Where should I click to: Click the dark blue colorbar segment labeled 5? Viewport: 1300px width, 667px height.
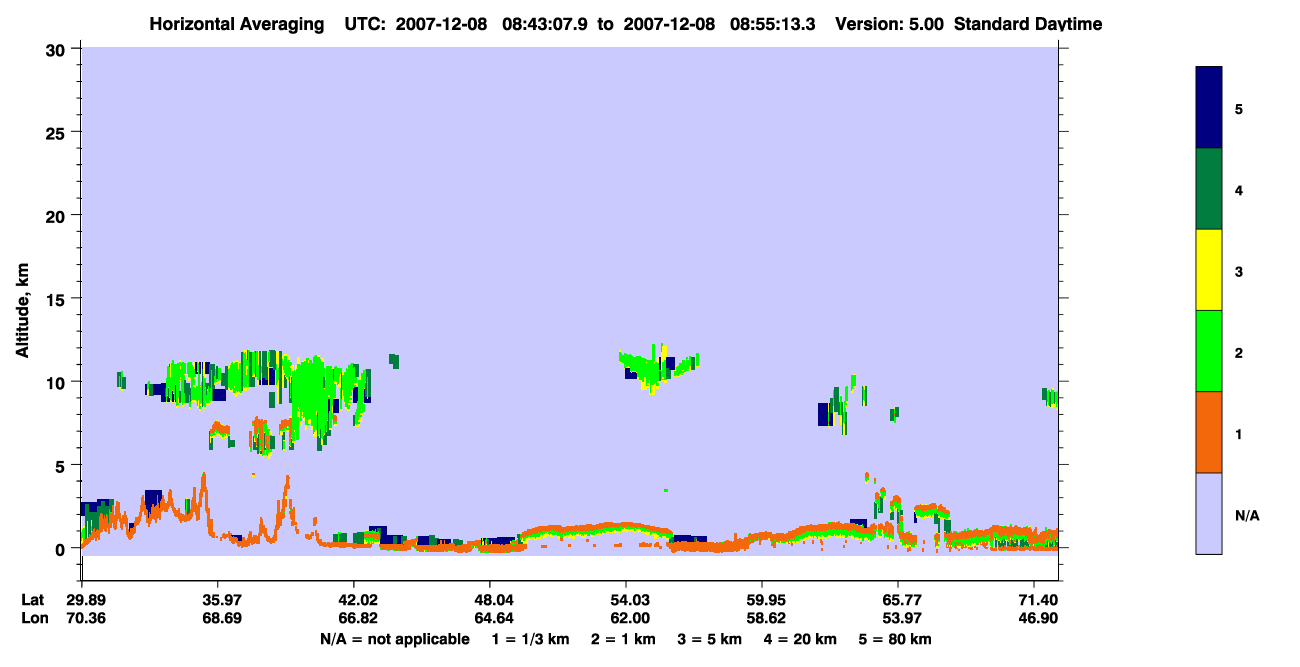pos(1209,108)
